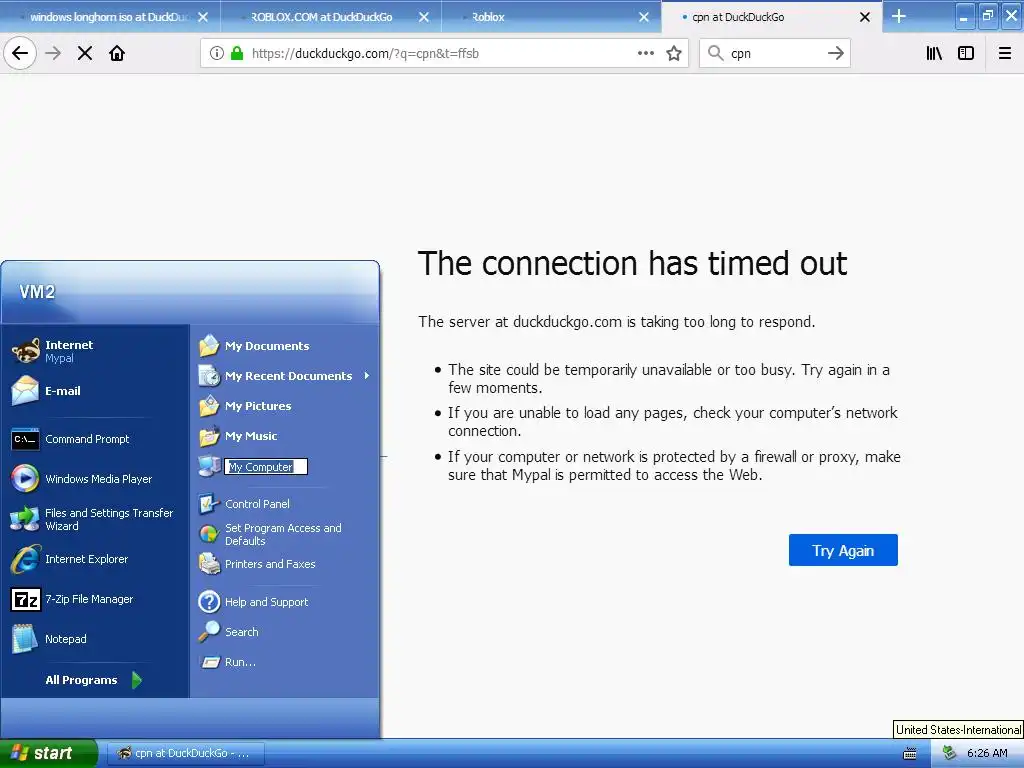Open Set Program Access and Defaults

285,535
